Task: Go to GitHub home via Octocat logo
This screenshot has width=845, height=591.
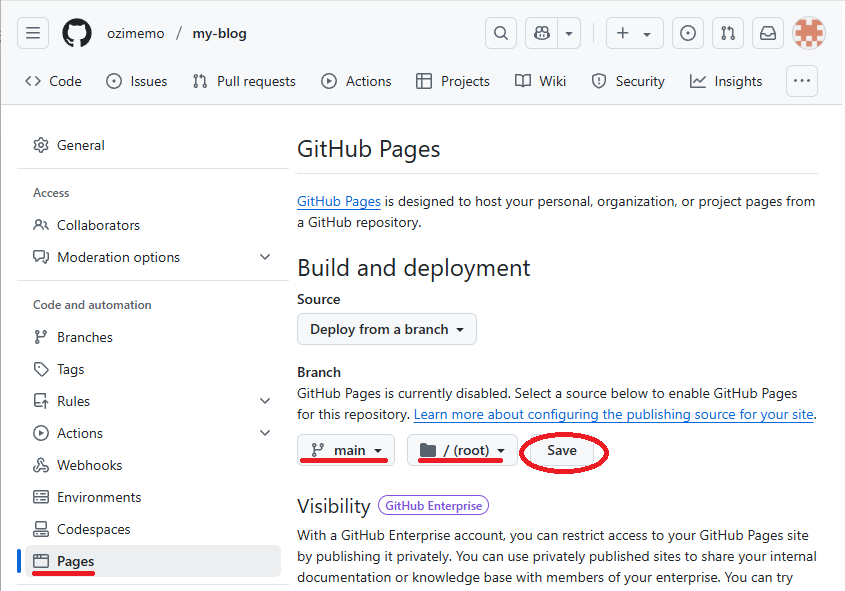Action: coord(77,33)
